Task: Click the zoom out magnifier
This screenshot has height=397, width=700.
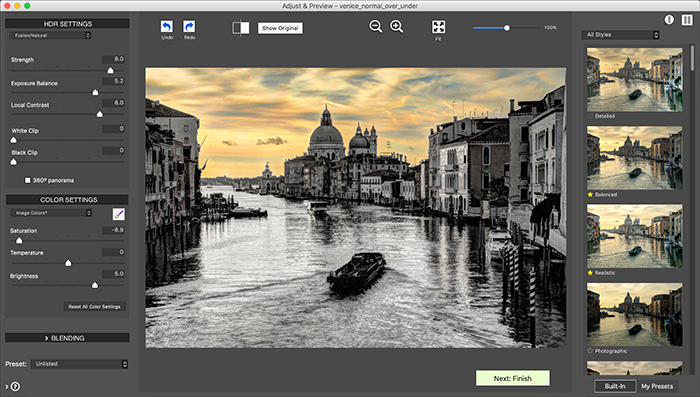Action: (375, 27)
